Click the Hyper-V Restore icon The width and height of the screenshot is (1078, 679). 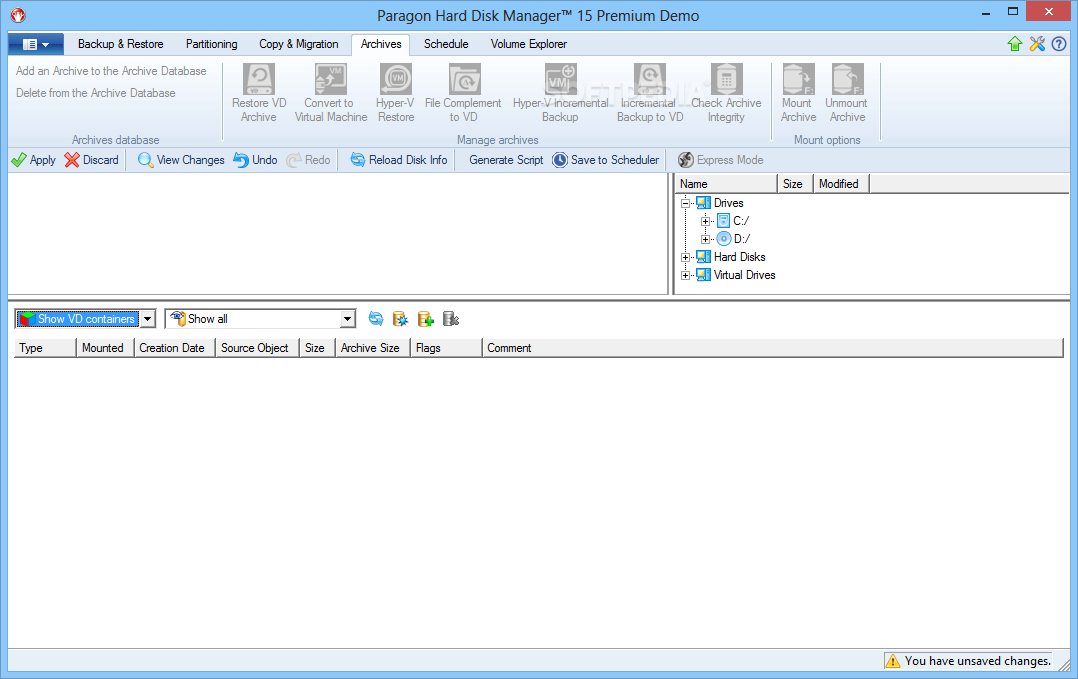(x=396, y=79)
